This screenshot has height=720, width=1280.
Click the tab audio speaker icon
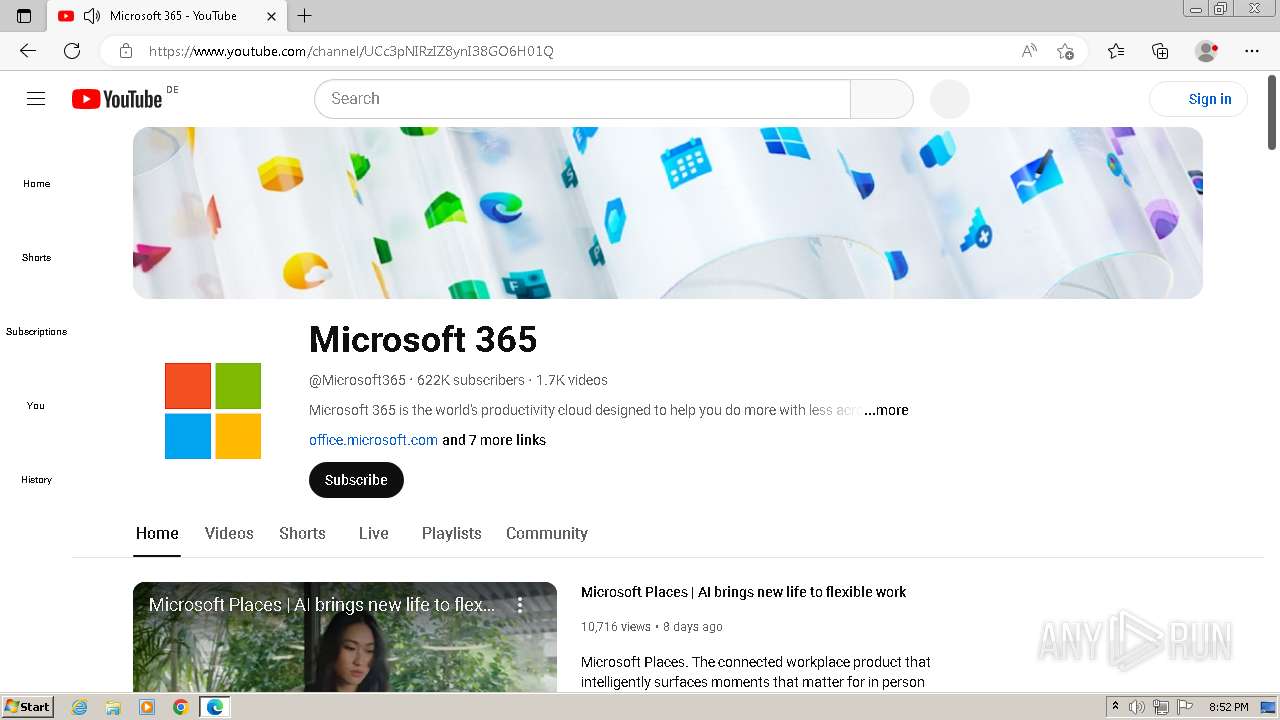tap(92, 15)
